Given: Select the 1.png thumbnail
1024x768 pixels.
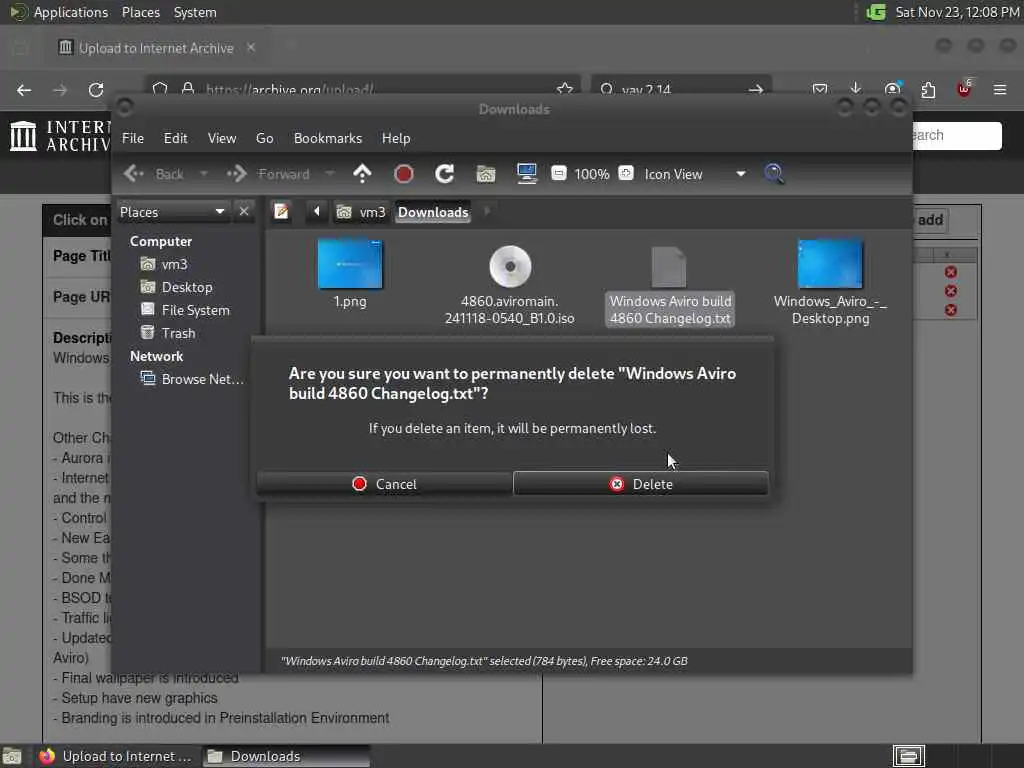Looking at the screenshot, I should tap(350, 264).
